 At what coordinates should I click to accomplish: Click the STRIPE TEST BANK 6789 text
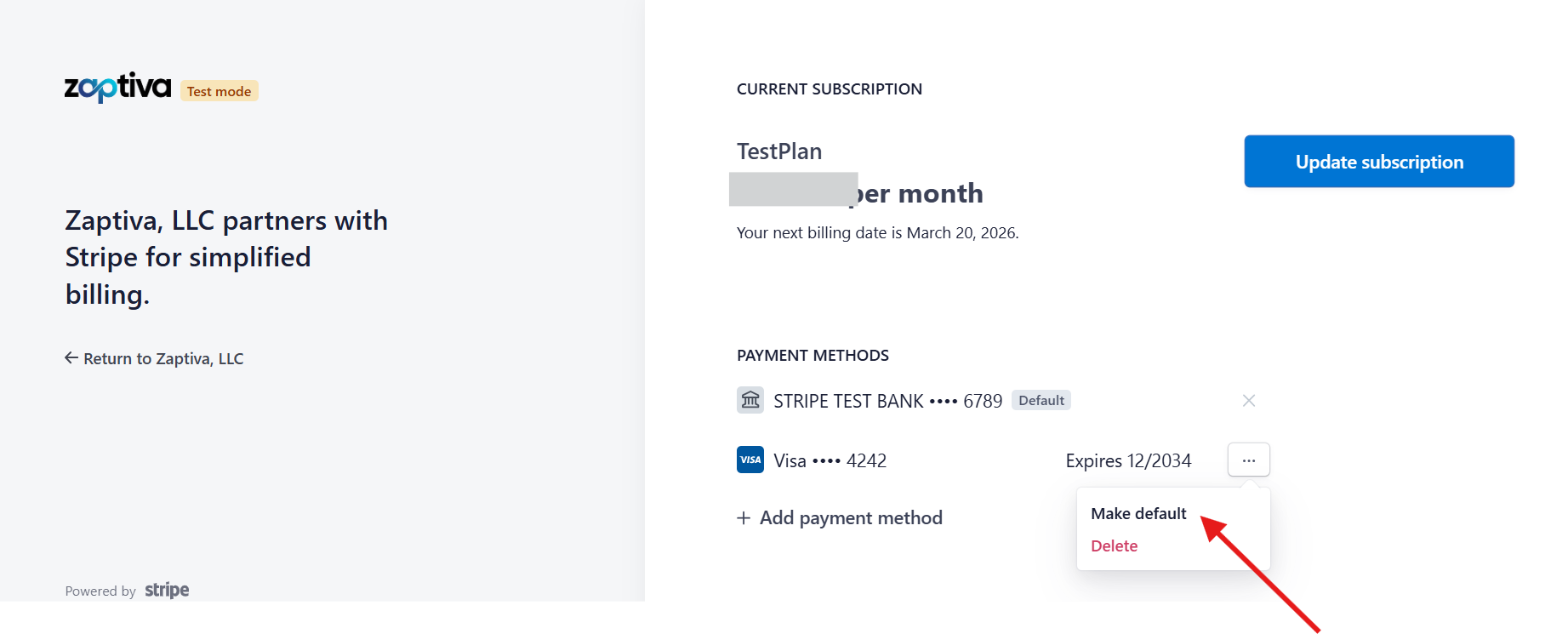point(887,401)
